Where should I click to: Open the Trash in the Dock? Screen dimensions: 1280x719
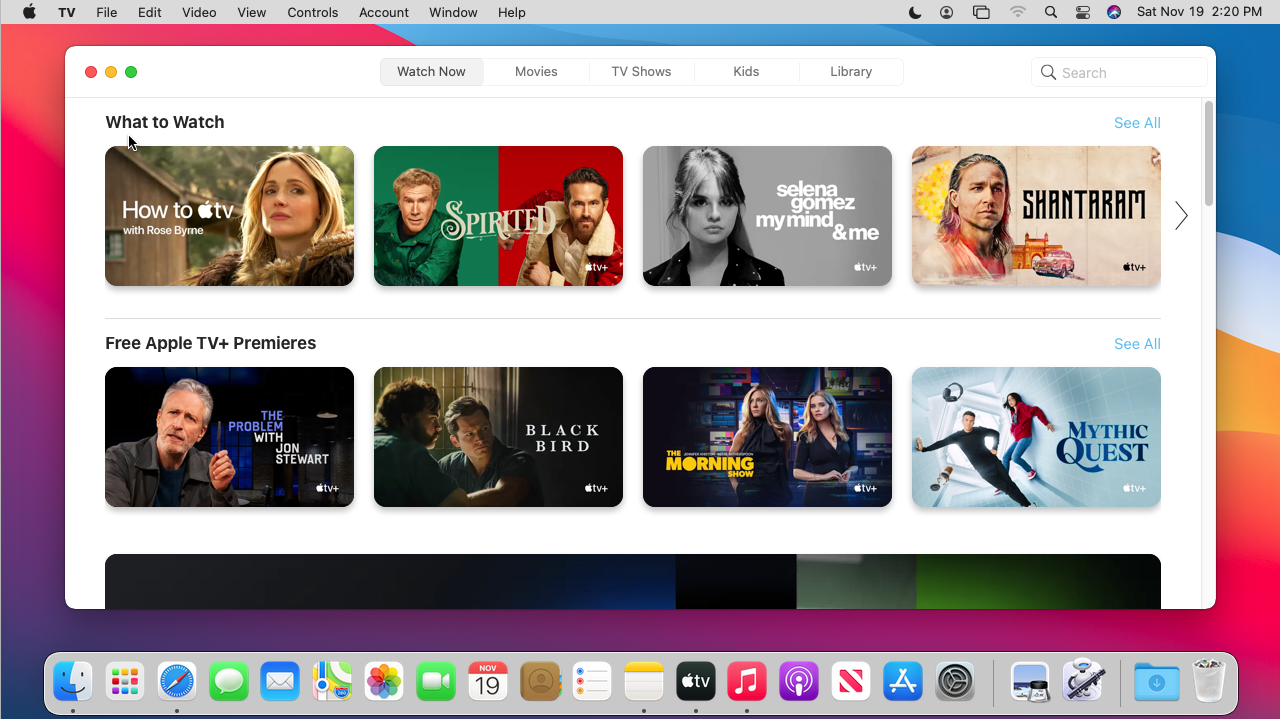click(x=1209, y=682)
